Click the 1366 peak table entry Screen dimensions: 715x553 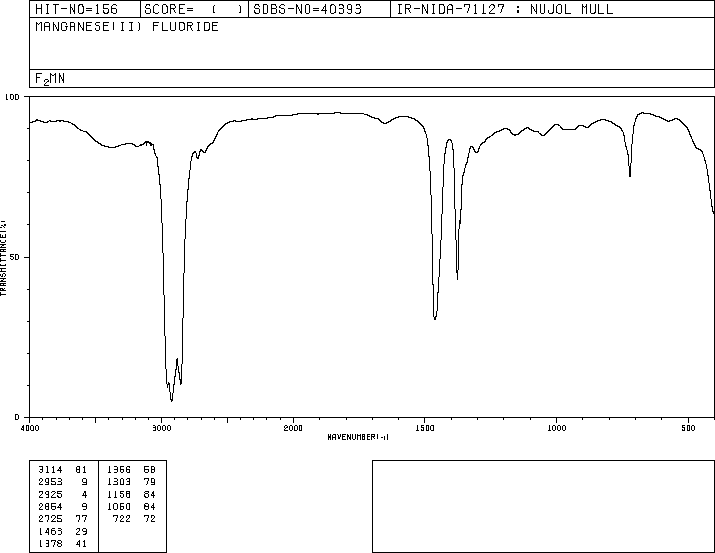[119, 470]
